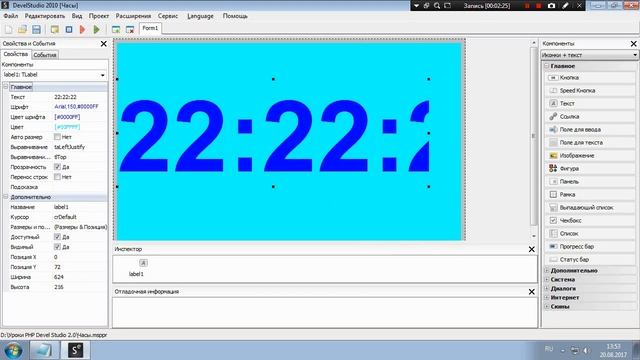Viewport: 640px width, 360px height.
Task: Collapse the Дополнительно property group
Action: tap(6, 197)
